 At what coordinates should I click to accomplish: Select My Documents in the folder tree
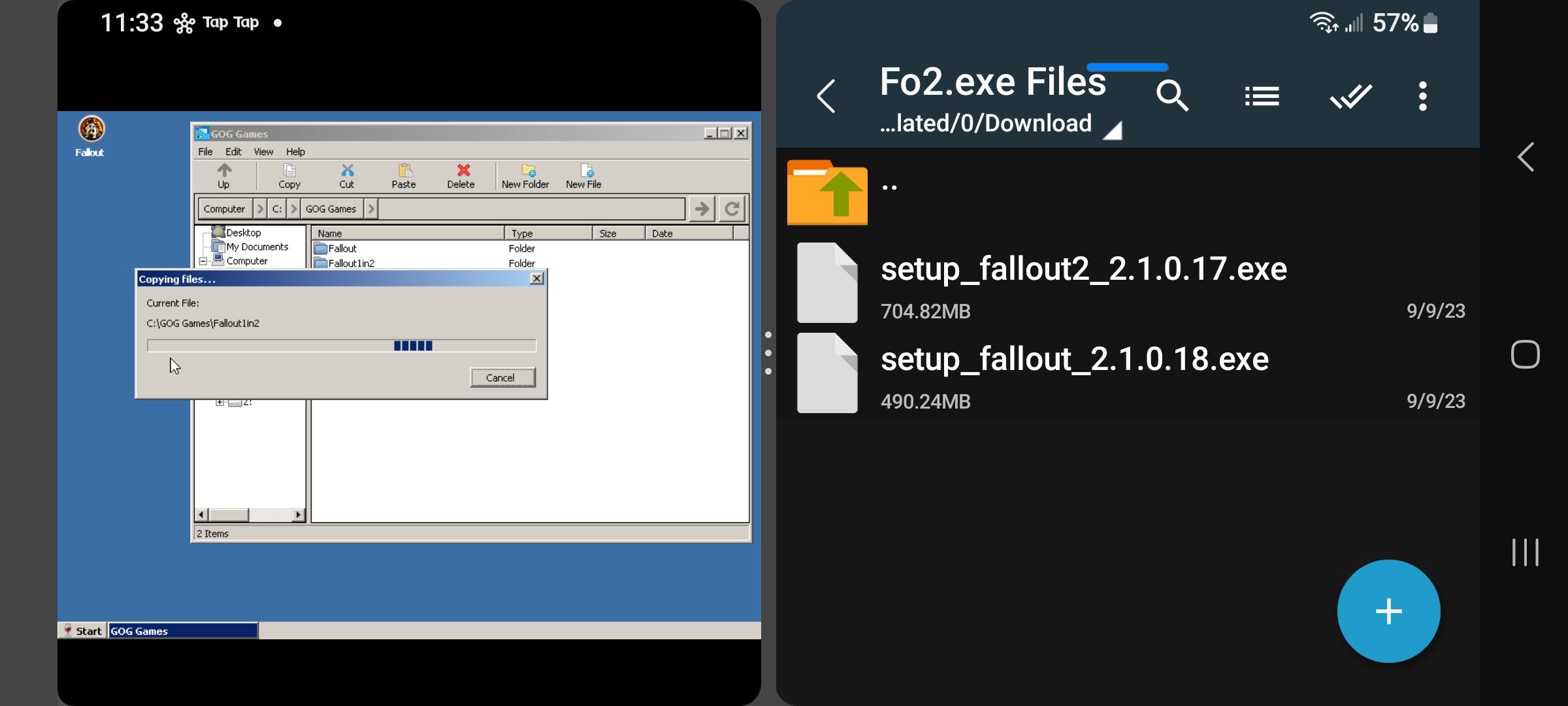point(257,247)
